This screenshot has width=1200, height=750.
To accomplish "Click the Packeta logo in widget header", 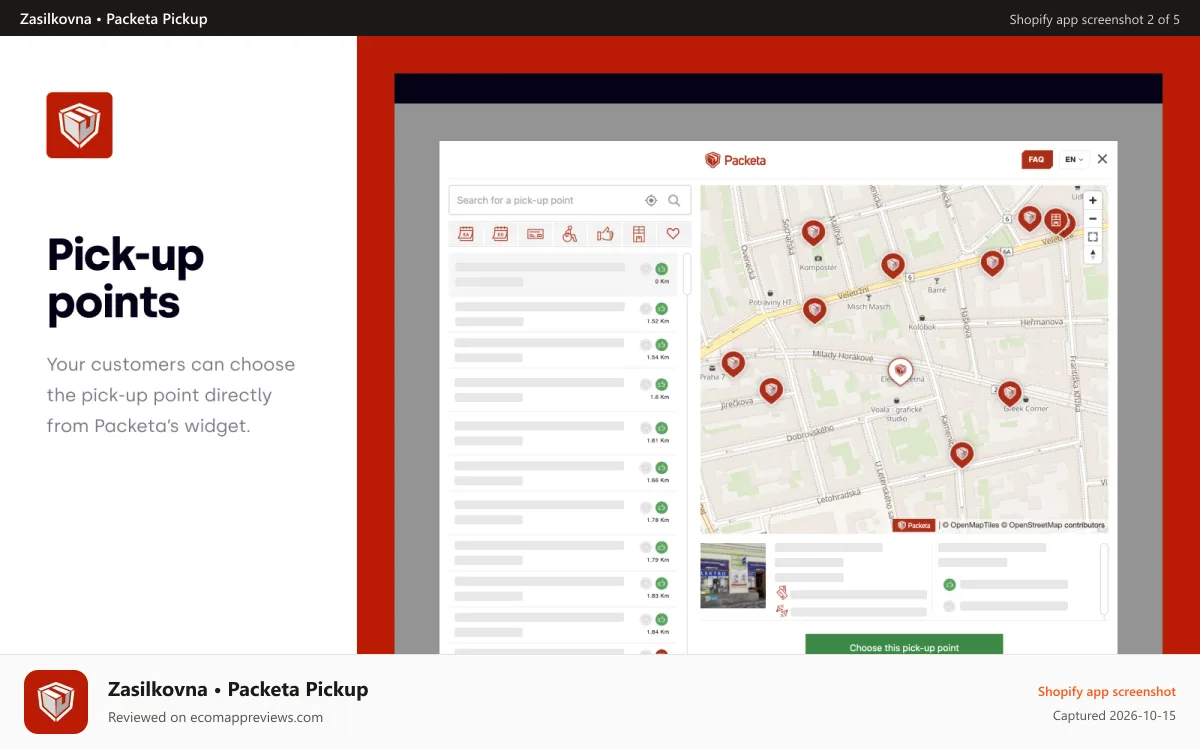I will pyautogui.click(x=735, y=160).
